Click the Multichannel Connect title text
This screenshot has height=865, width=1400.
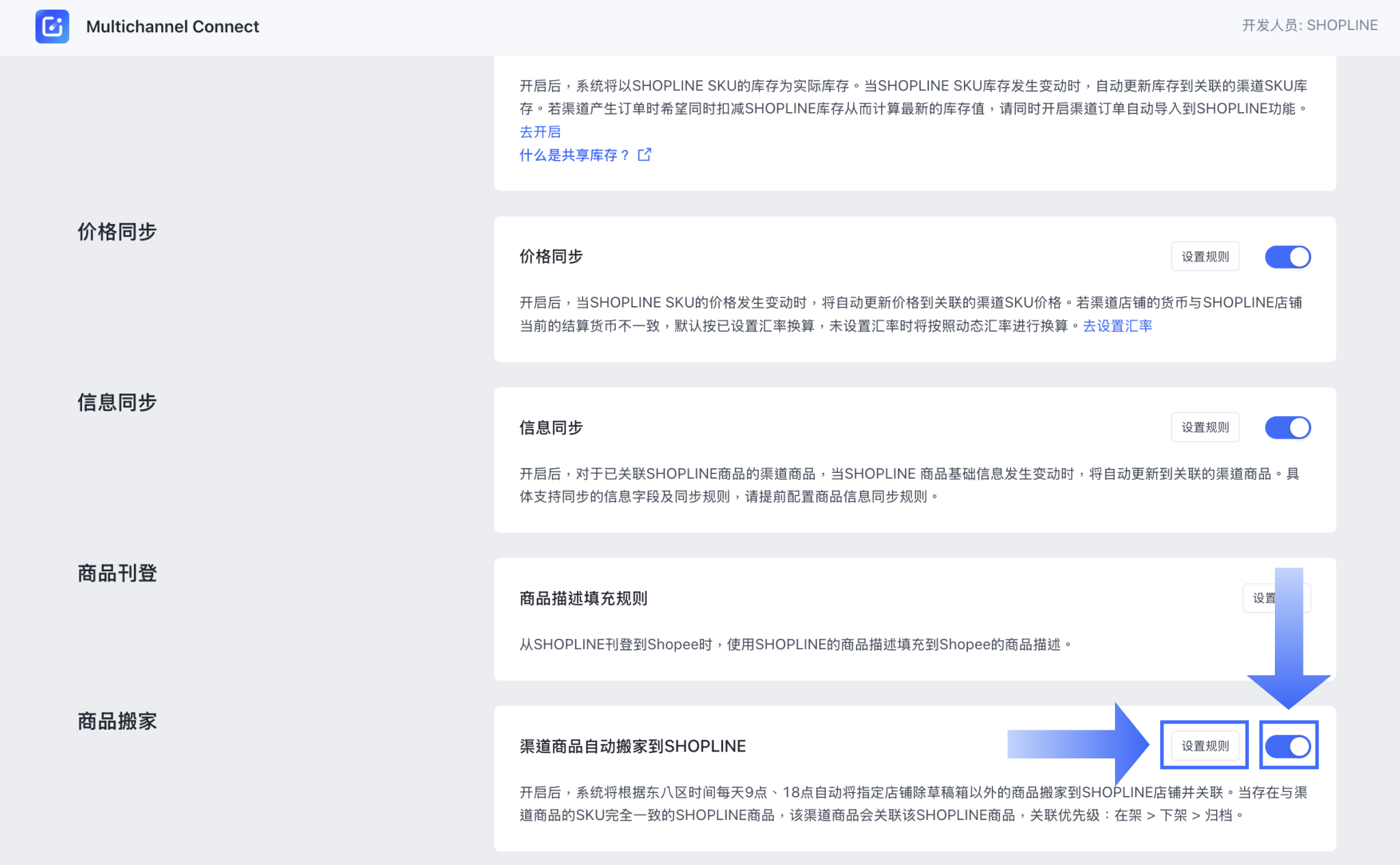click(x=172, y=27)
